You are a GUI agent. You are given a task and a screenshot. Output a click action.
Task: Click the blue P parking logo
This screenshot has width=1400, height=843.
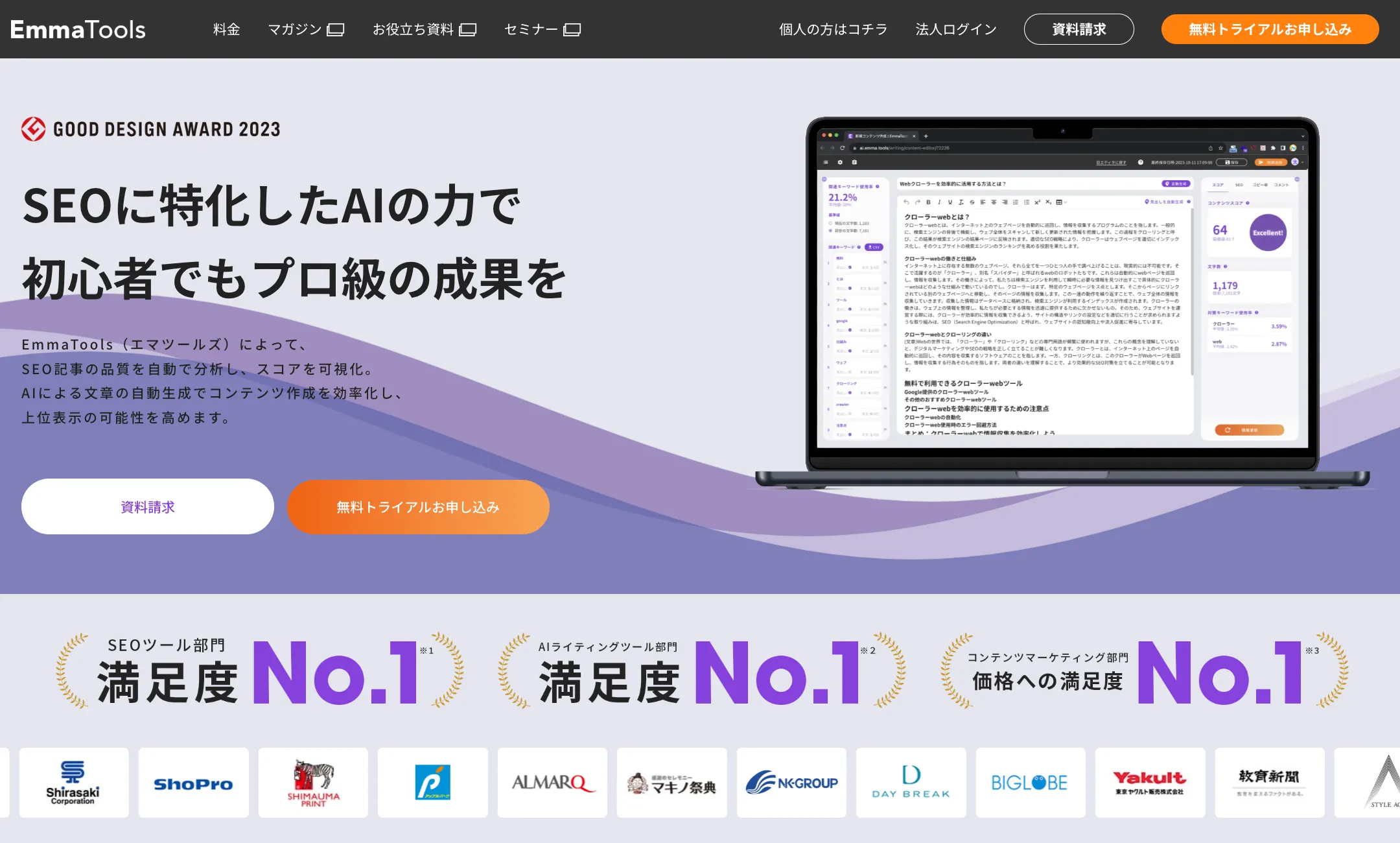(433, 782)
